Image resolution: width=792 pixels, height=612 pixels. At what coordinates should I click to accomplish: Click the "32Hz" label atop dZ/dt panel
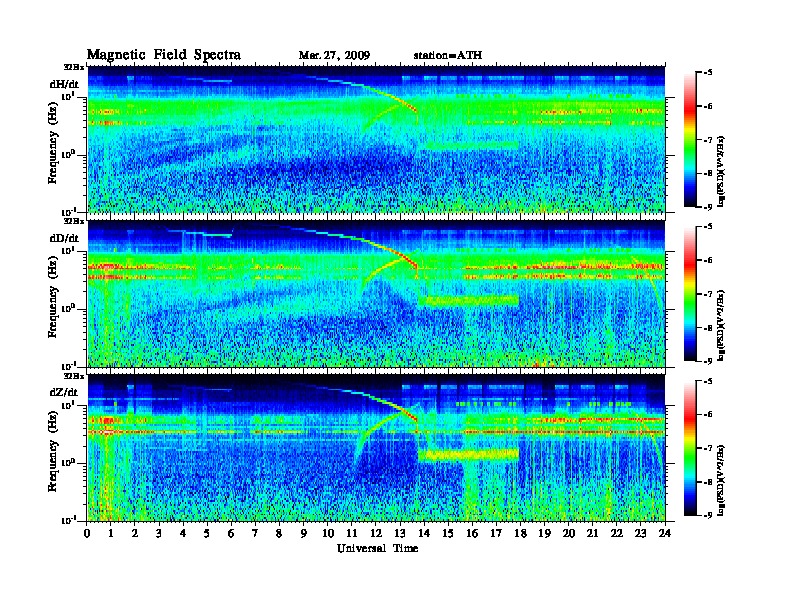coord(74,376)
